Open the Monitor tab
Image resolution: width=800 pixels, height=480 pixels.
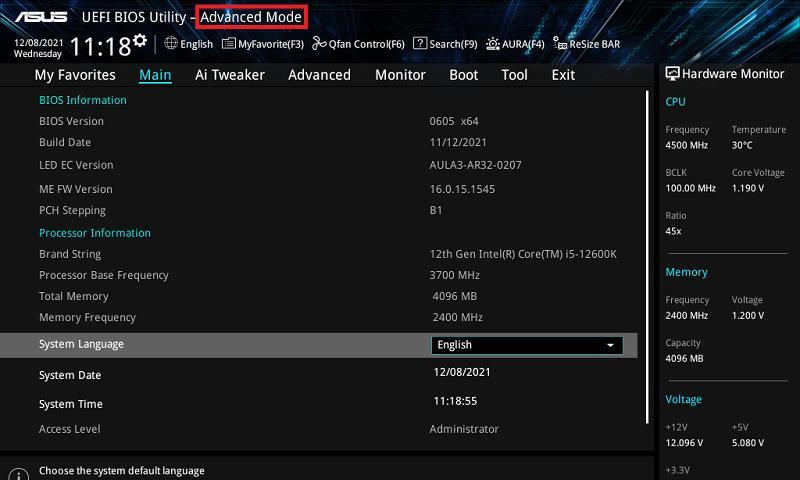pyautogui.click(x=400, y=75)
